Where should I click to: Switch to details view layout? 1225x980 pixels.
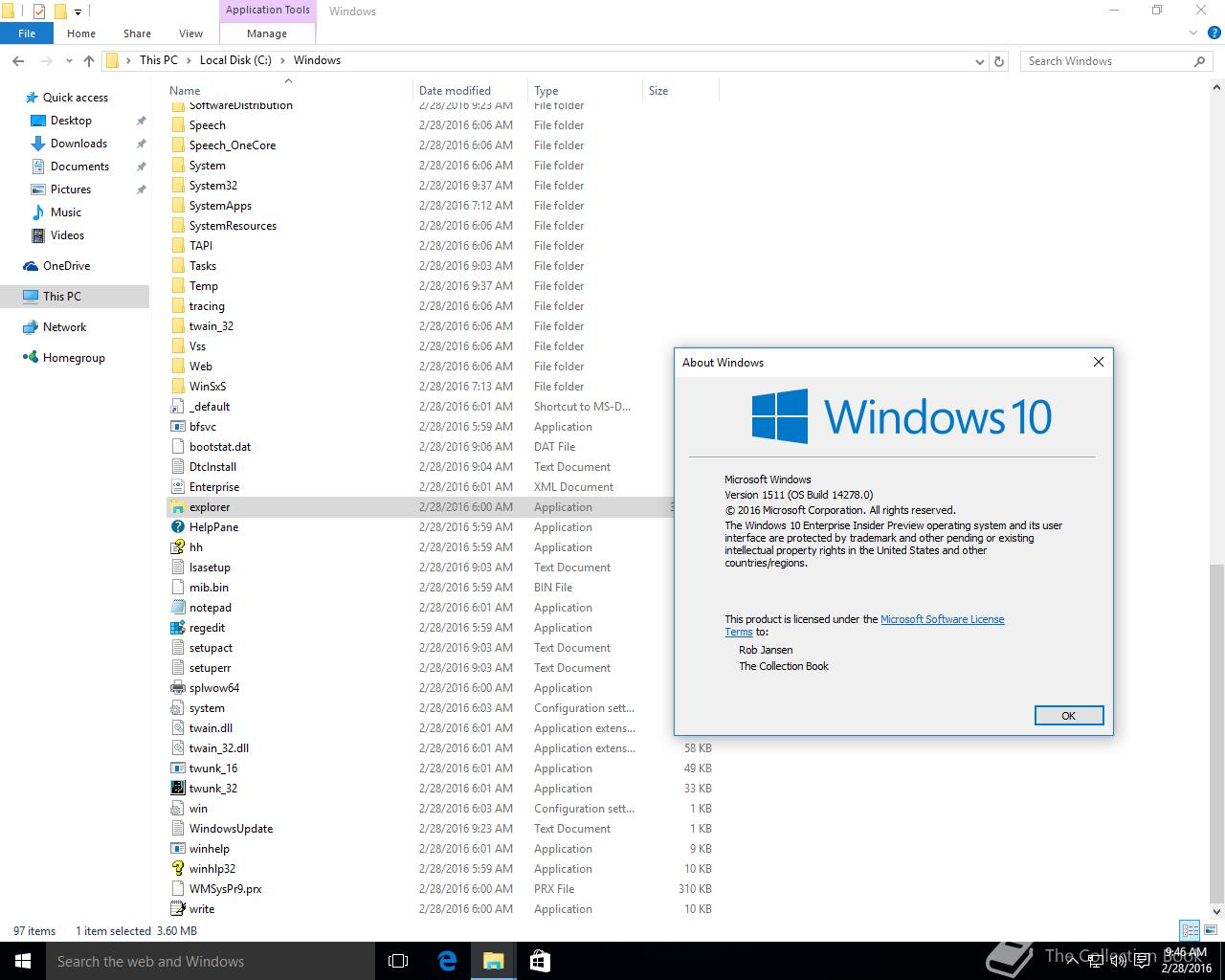1190,930
